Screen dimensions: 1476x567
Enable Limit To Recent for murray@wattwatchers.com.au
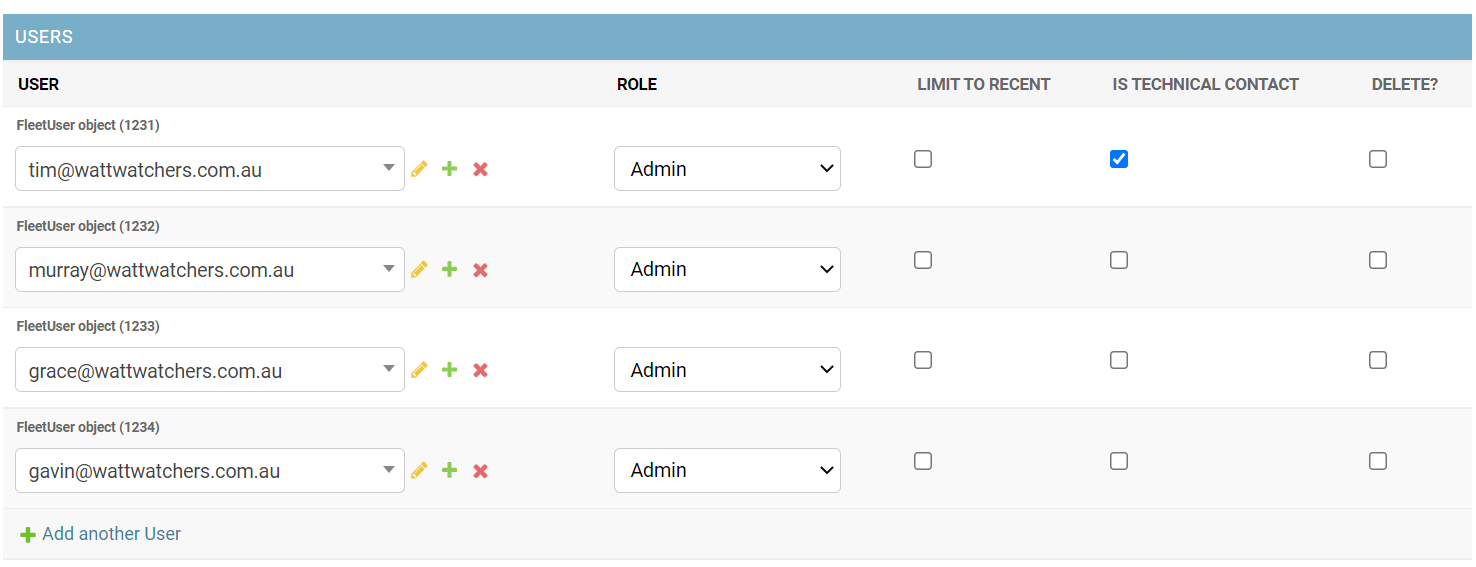point(923,260)
